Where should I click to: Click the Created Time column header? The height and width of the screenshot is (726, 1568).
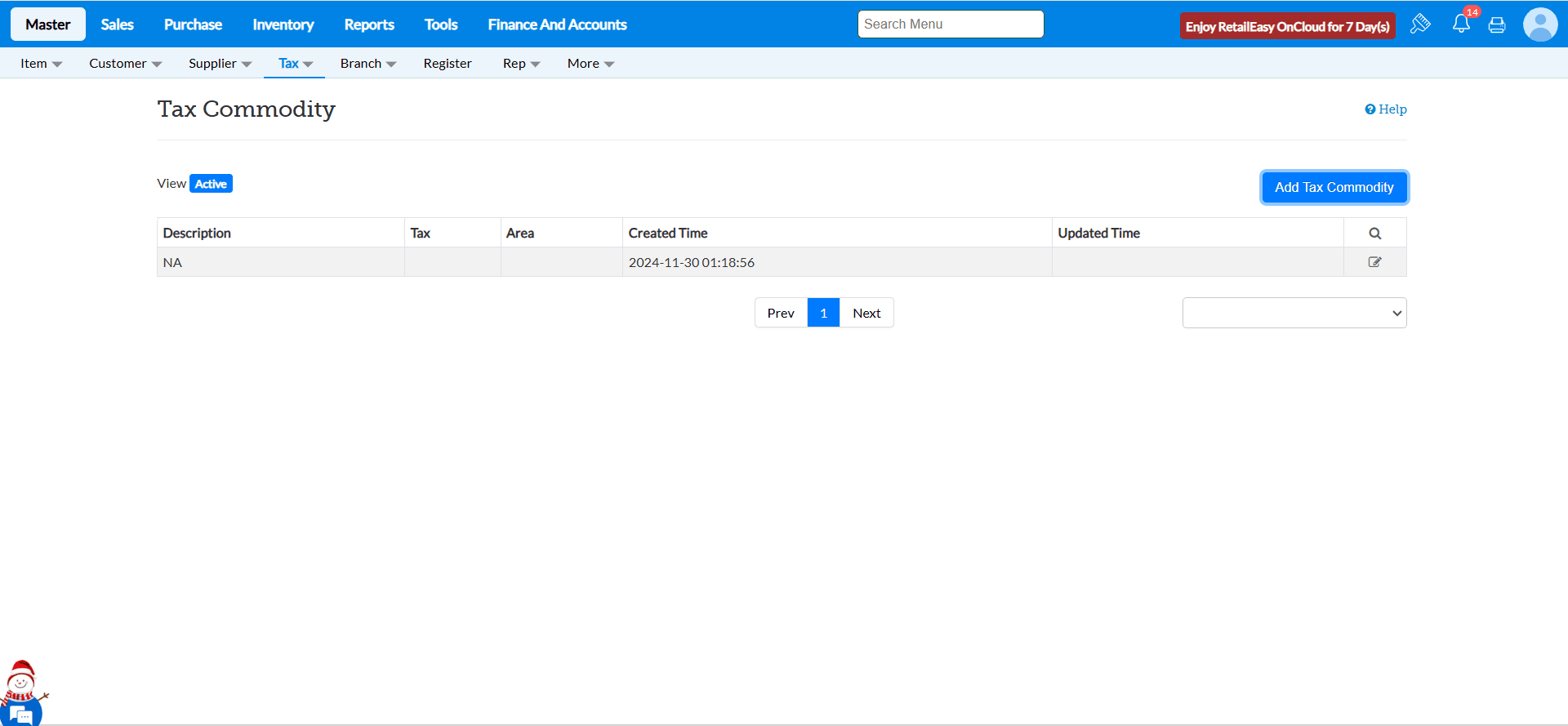click(x=837, y=233)
